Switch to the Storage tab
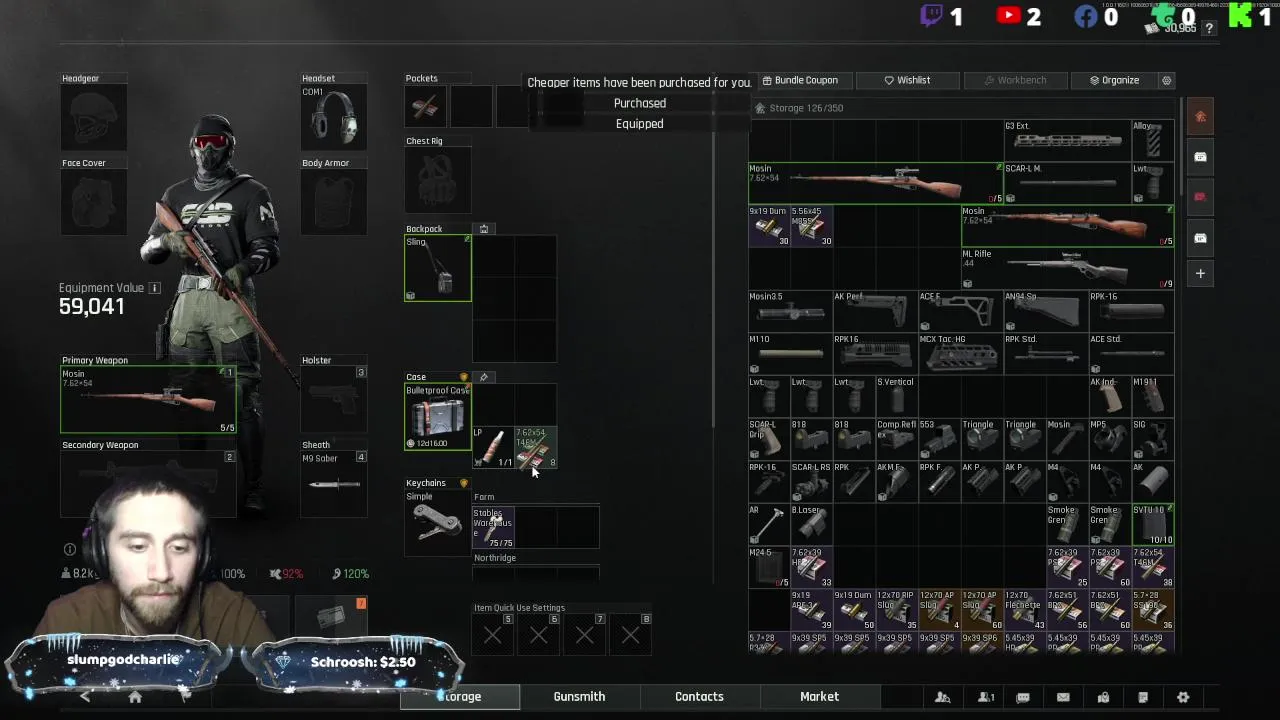1280x720 pixels. (x=460, y=696)
